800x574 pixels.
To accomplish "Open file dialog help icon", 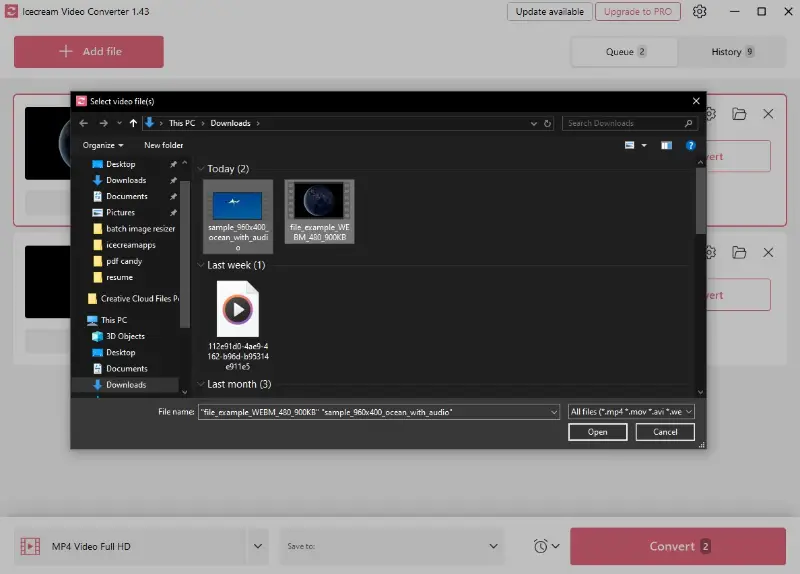I will click(x=690, y=145).
